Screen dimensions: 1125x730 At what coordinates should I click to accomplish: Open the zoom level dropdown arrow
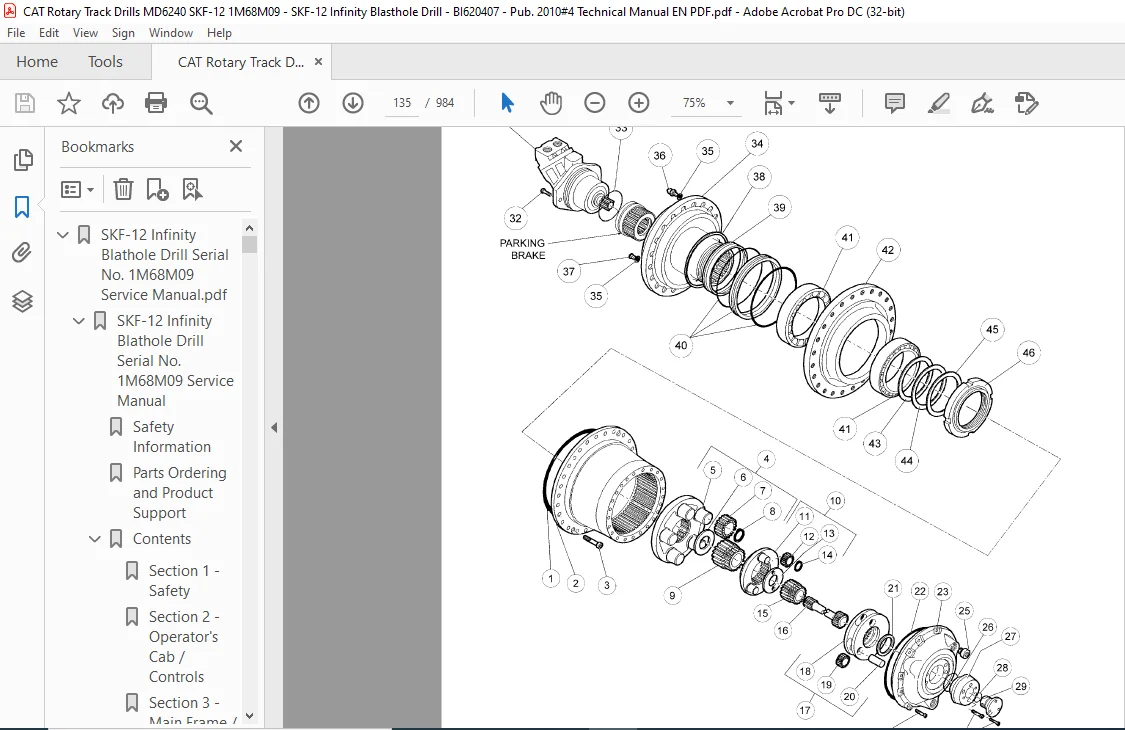730,103
